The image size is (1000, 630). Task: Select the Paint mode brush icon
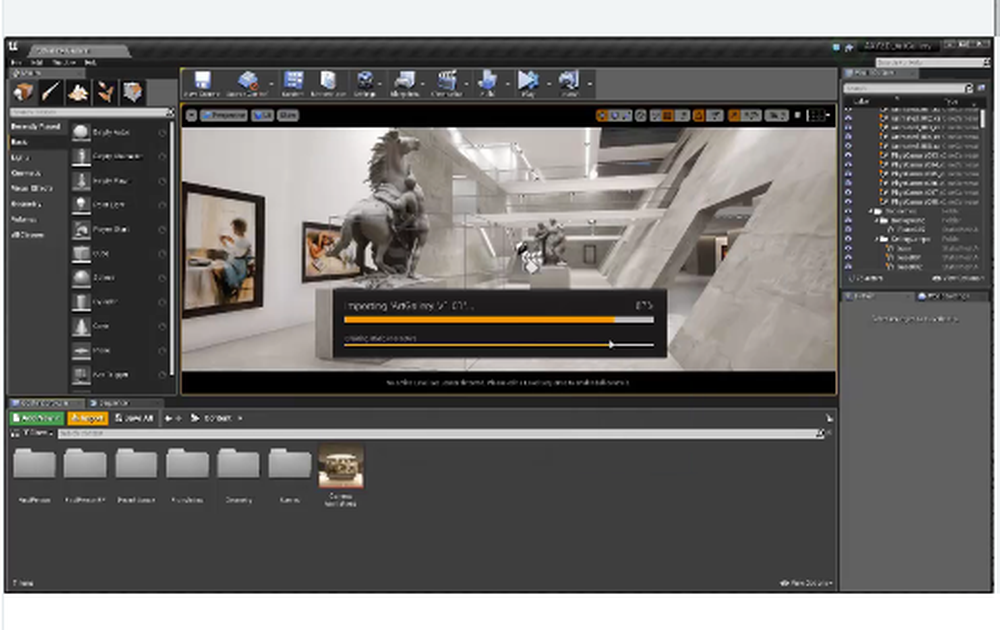(51, 92)
